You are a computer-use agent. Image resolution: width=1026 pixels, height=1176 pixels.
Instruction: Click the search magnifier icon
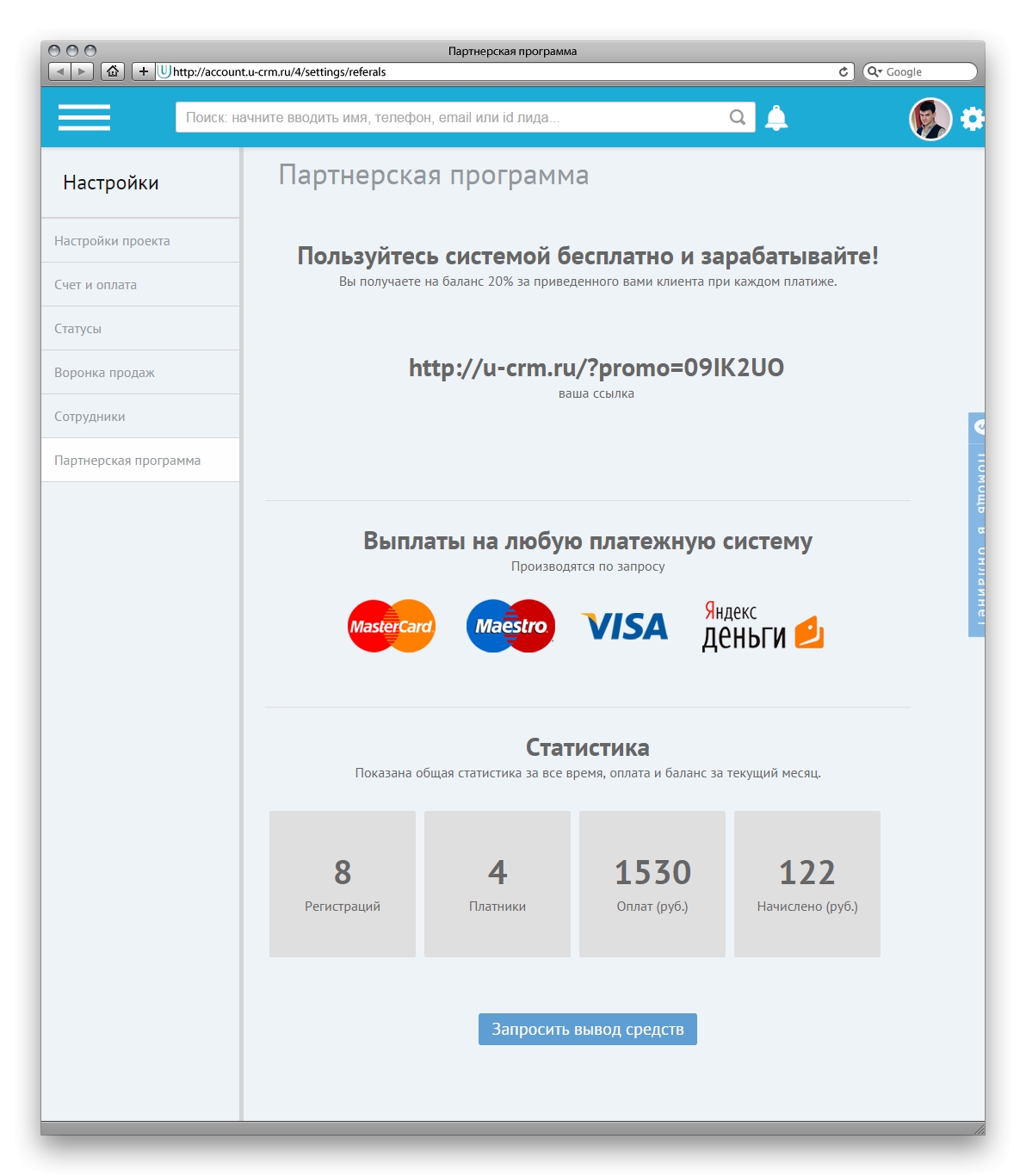(738, 117)
